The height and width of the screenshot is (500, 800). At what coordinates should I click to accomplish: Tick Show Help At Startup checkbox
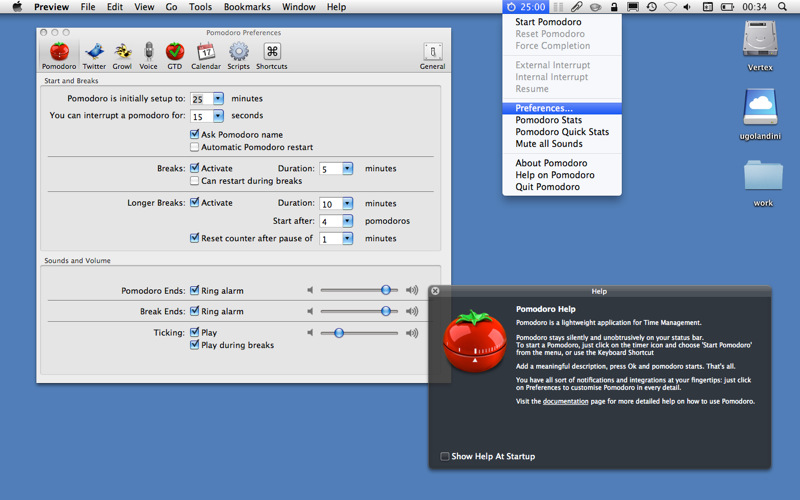coord(445,457)
